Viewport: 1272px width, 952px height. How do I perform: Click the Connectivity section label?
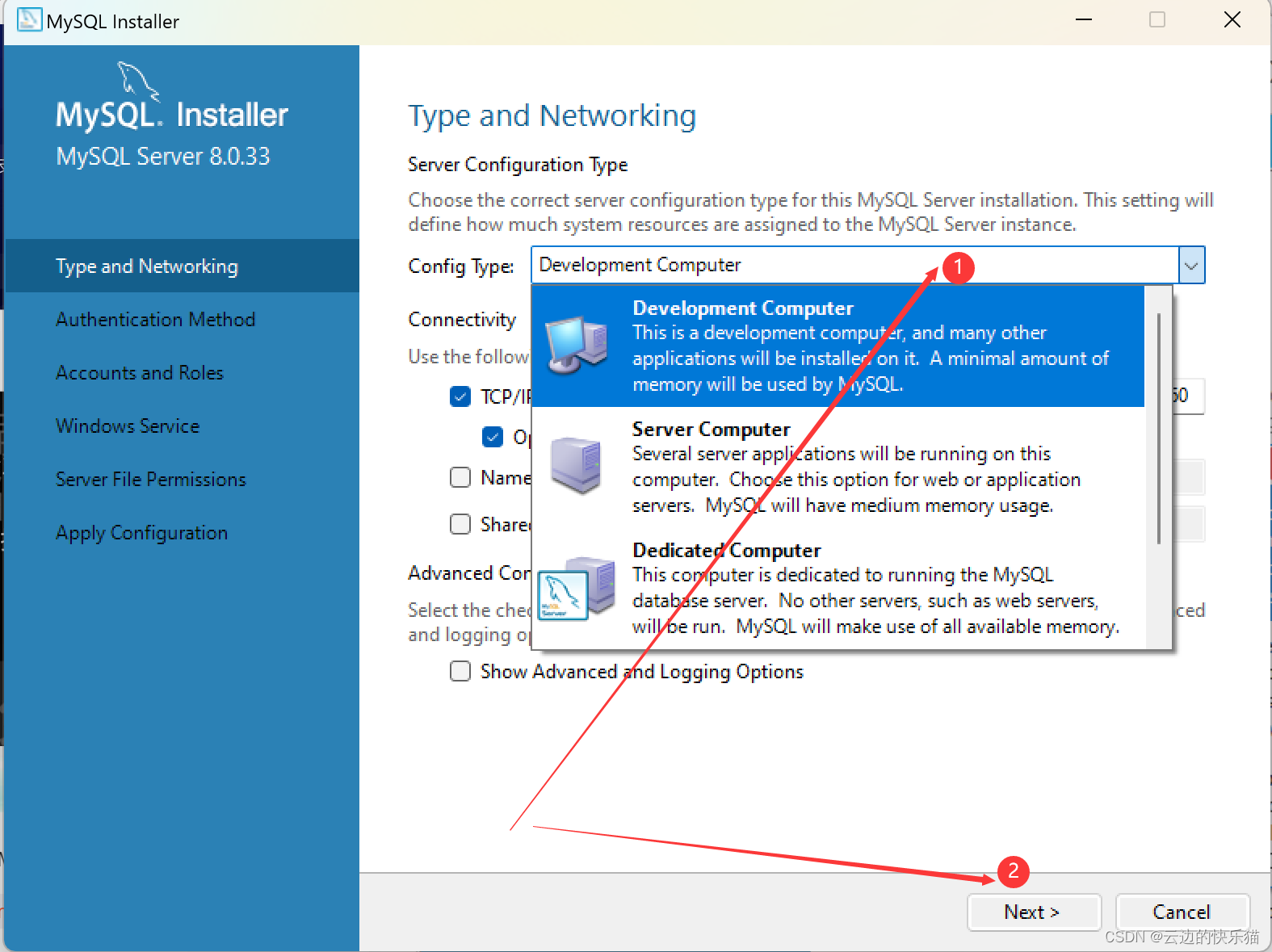462,320
